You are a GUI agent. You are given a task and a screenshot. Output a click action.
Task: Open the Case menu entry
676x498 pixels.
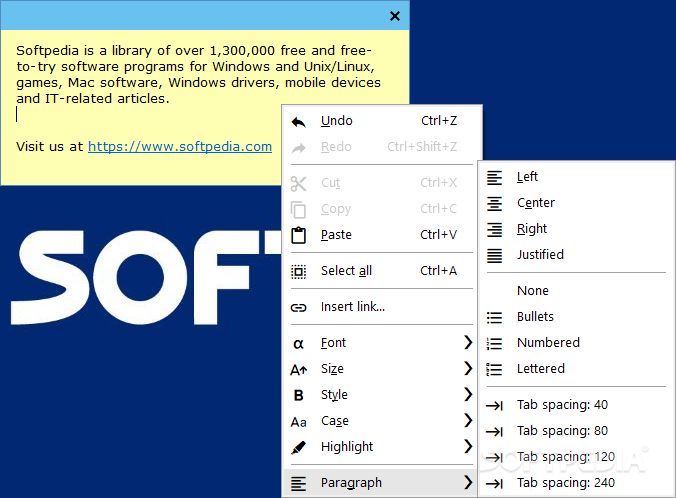pyautogui.click(x=382, y=421)
